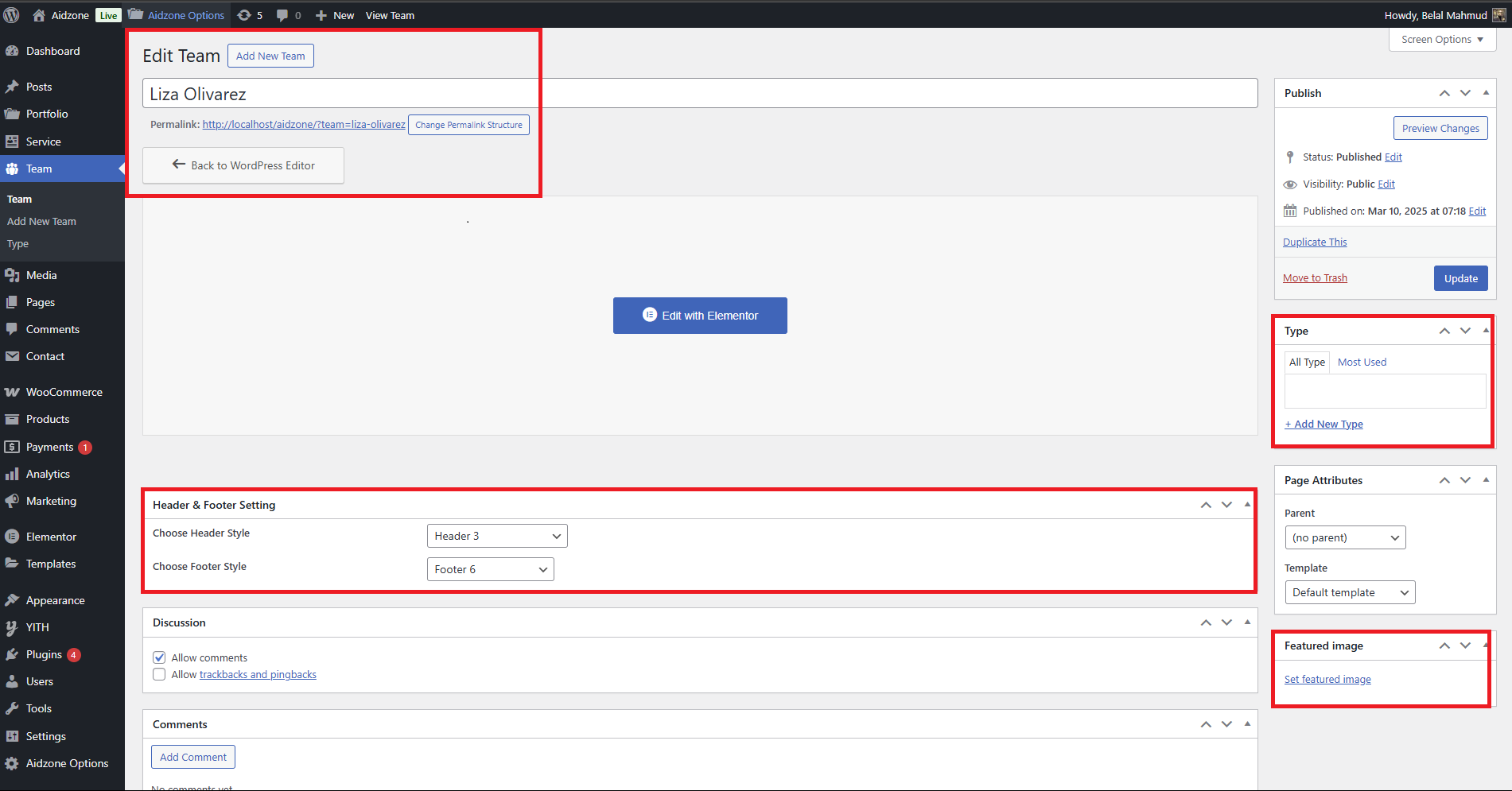Enable Allow trackbacks and pingbacks checkbox
1512x791 pixels.
(x=159, y=674)
